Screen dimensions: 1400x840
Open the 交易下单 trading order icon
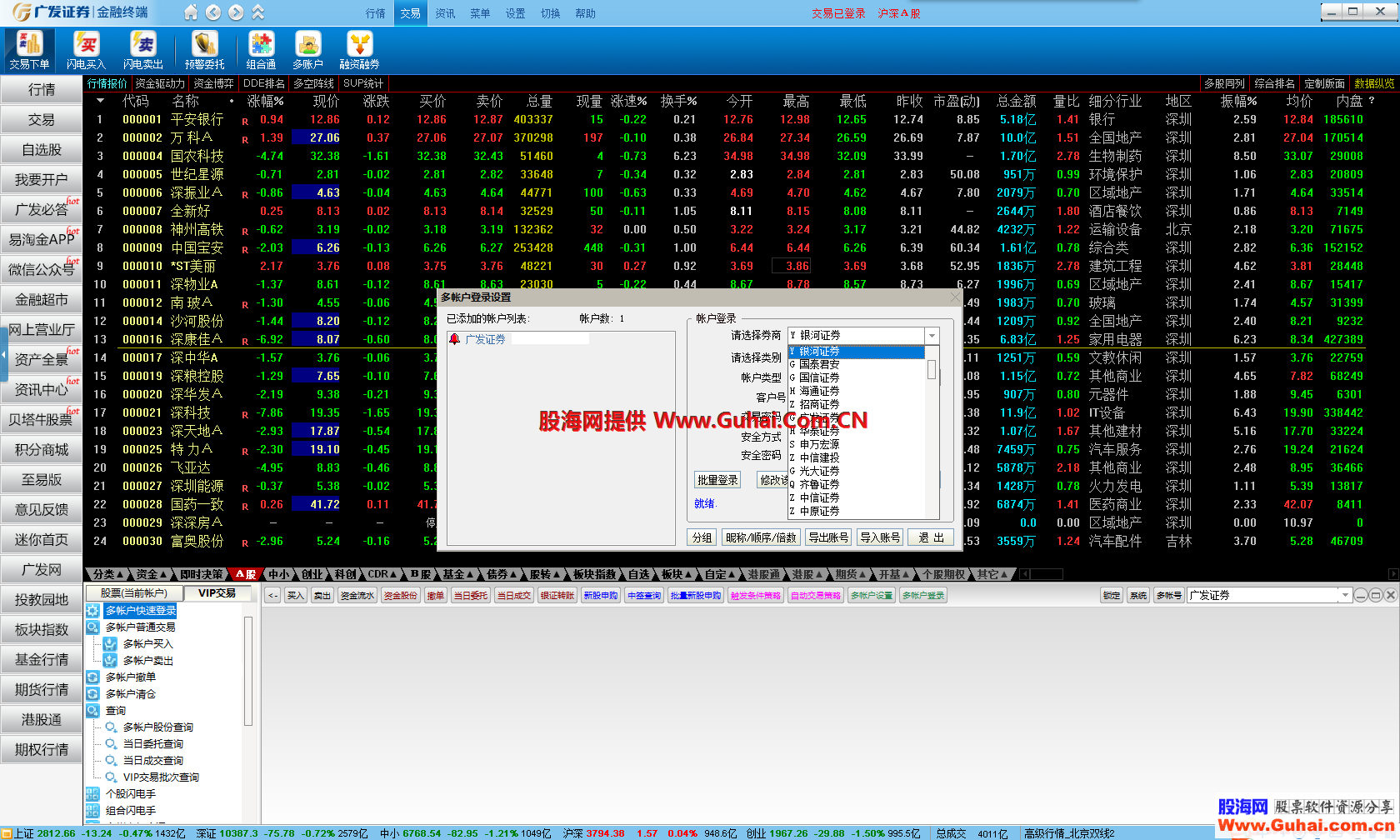click(29, 50)
